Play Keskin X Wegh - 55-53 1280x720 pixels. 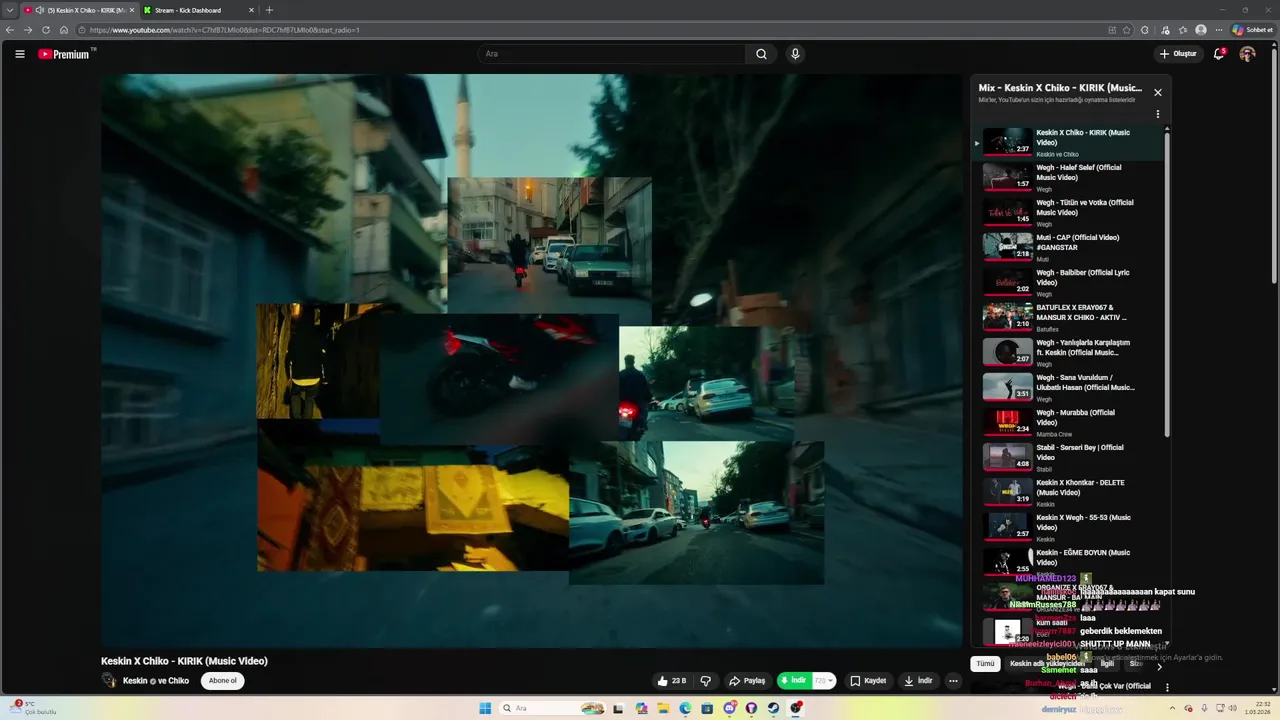1068,527
